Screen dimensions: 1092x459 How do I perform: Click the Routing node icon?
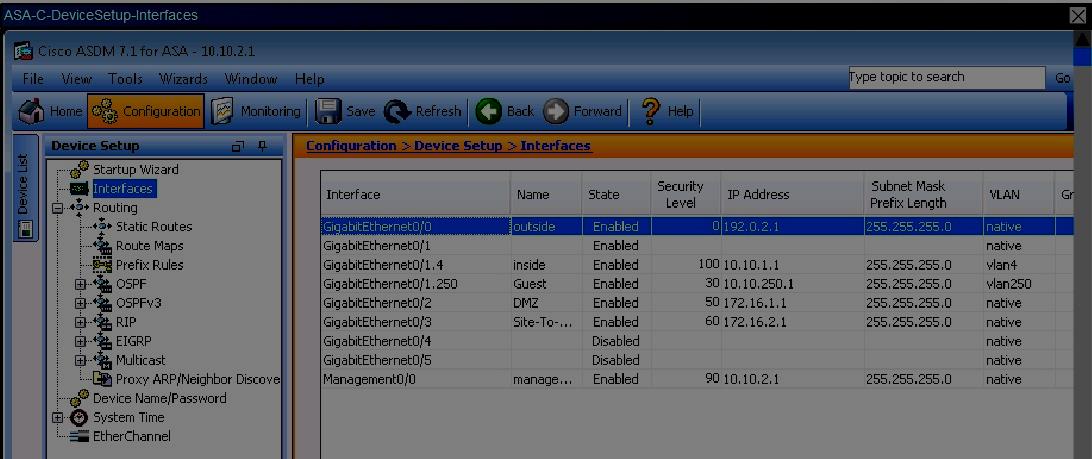[x=79, y=208]
